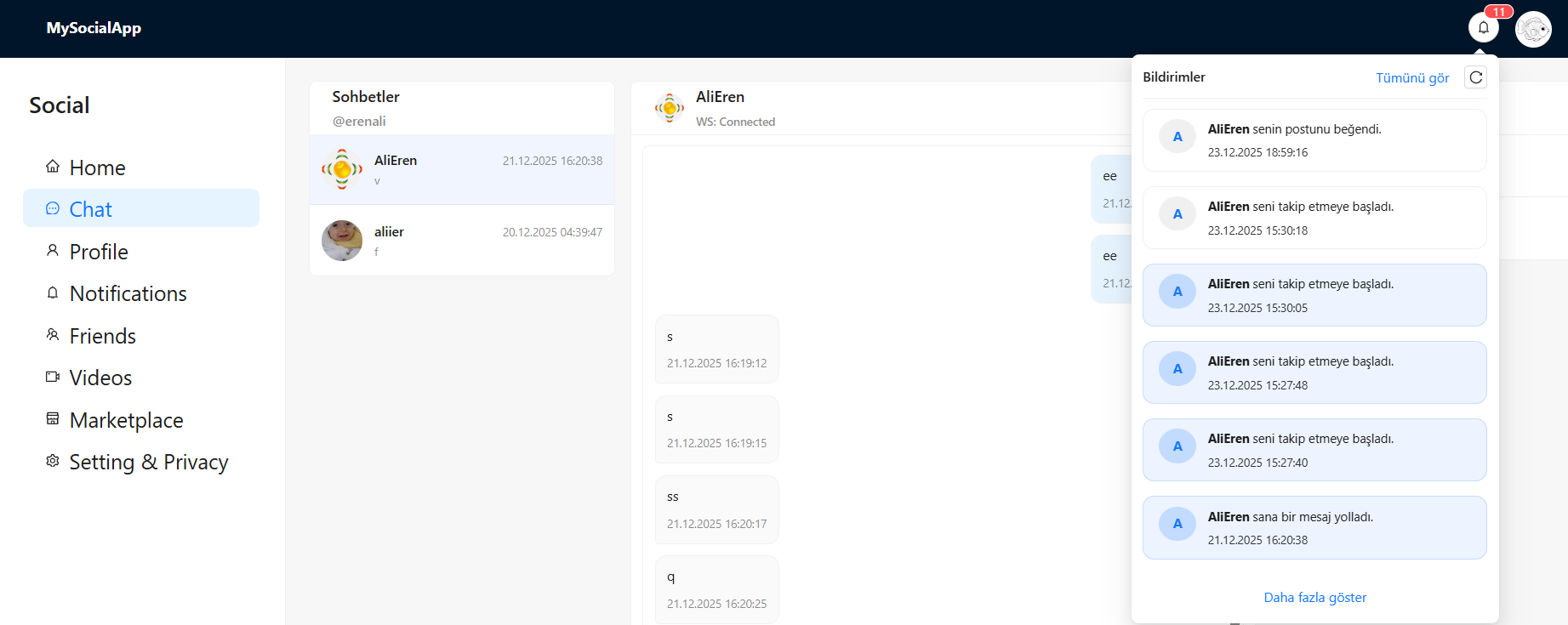The height and width of the screenshot is (625, 1568).
Task: Open Profile from the sidebar
Action: tap(141, 252)
